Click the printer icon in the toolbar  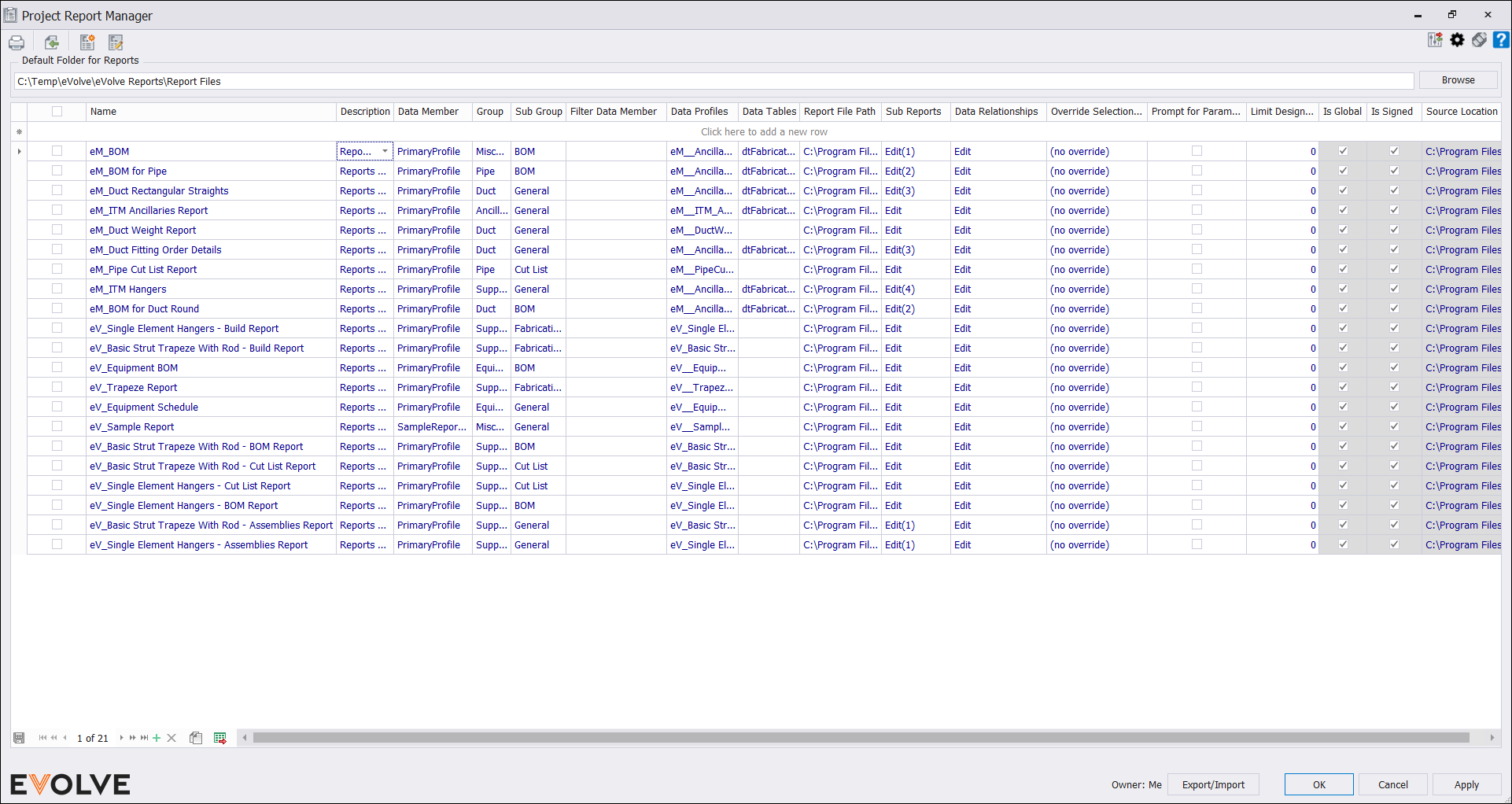(x=17, y=42)
